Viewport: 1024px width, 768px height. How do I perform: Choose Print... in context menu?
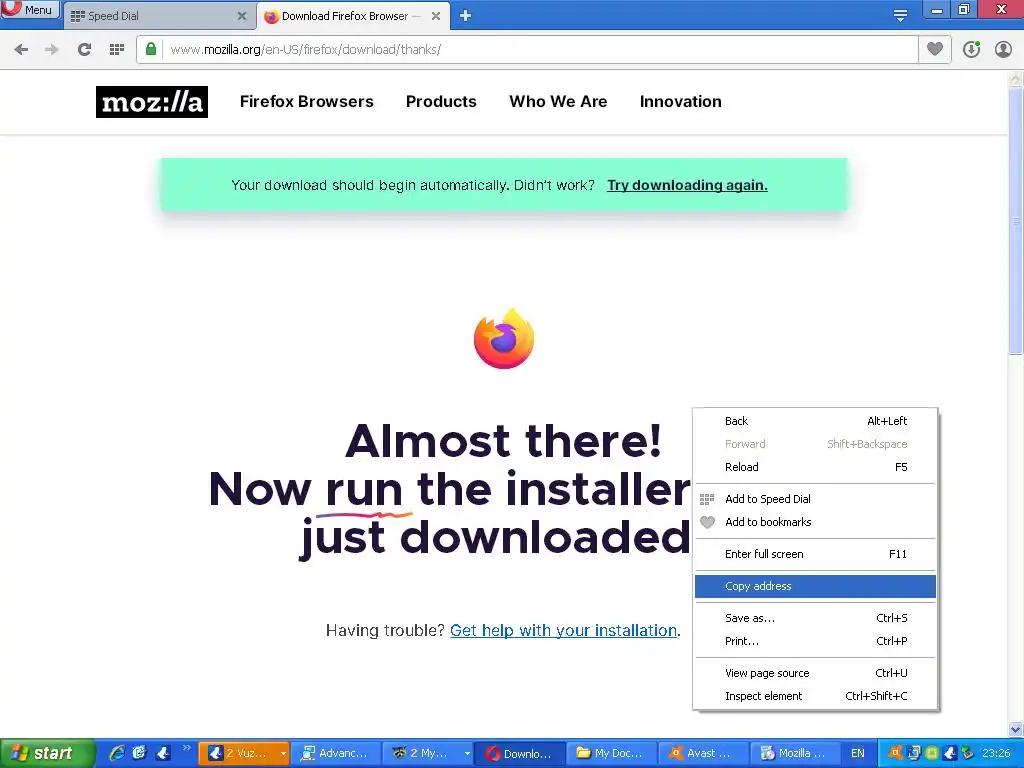point(815,641)
